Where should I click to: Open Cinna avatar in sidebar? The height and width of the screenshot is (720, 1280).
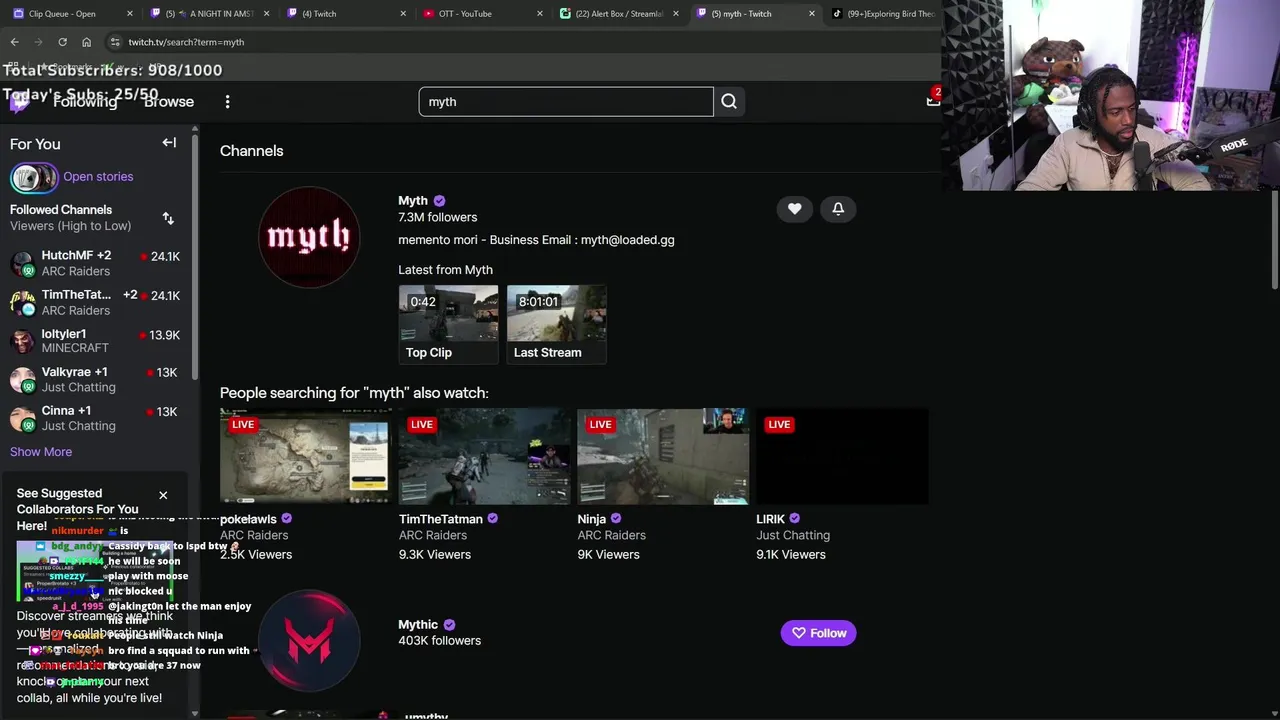22,419
